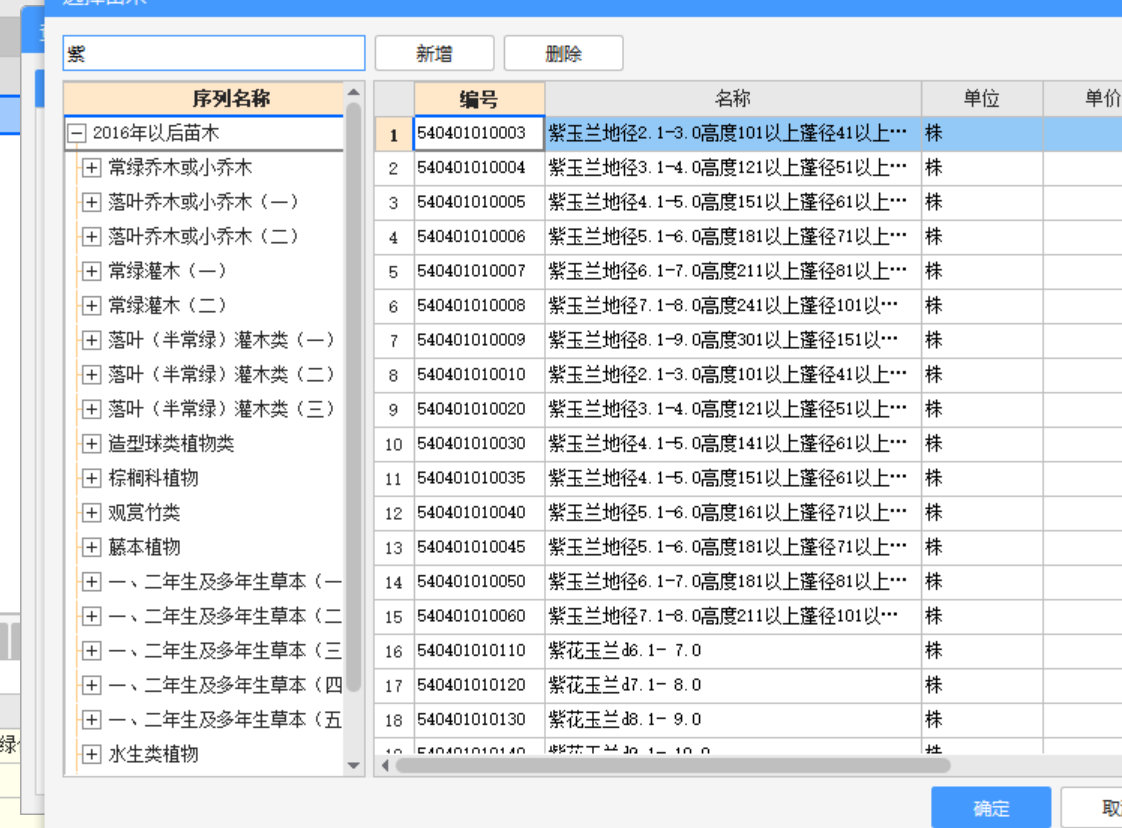This screenshot has width=1122, height=828.
Task: Click the search field containing 紫
Action: coord(214,54)
